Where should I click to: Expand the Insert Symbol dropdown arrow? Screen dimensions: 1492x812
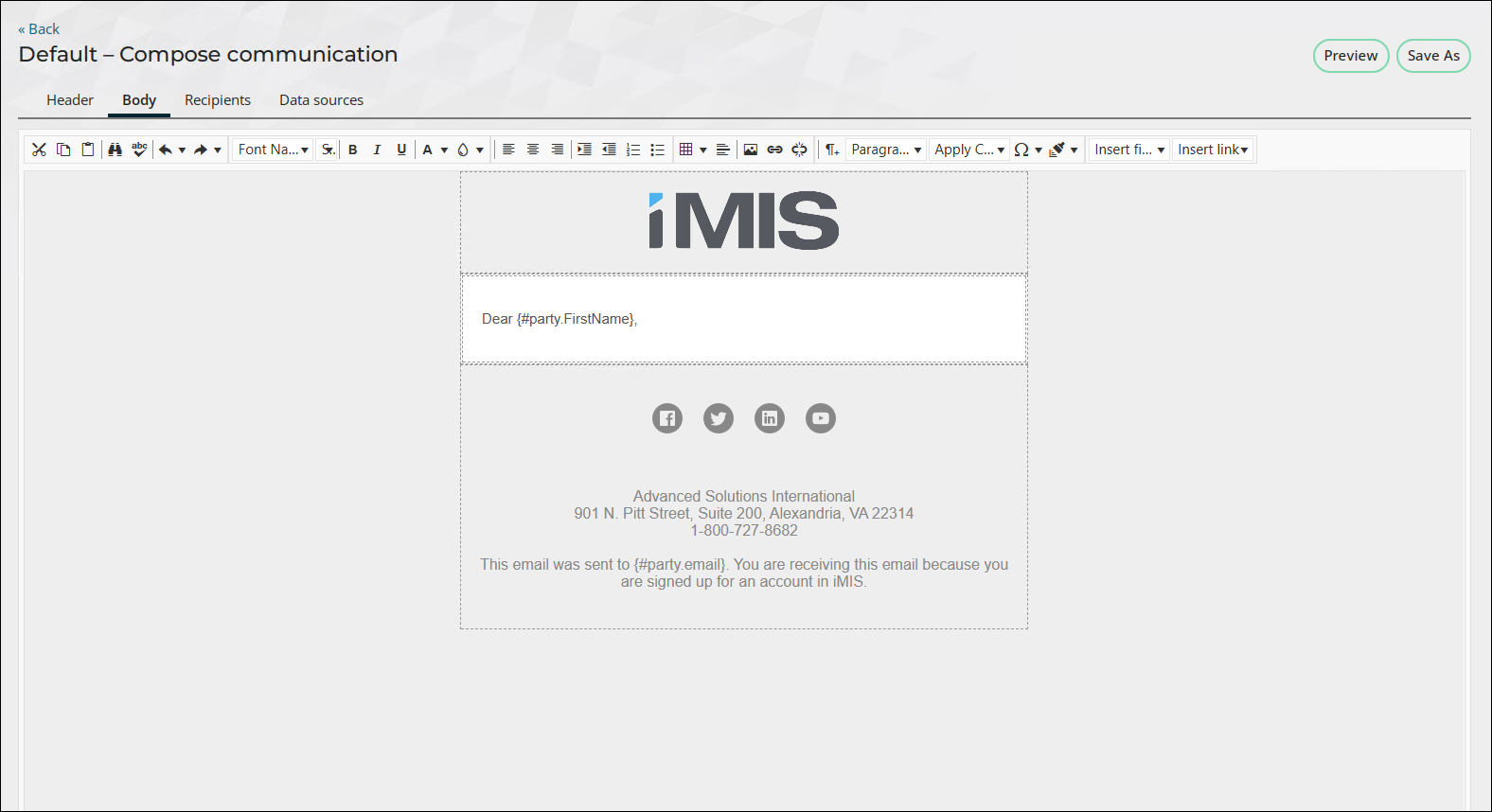(1039, 150)
